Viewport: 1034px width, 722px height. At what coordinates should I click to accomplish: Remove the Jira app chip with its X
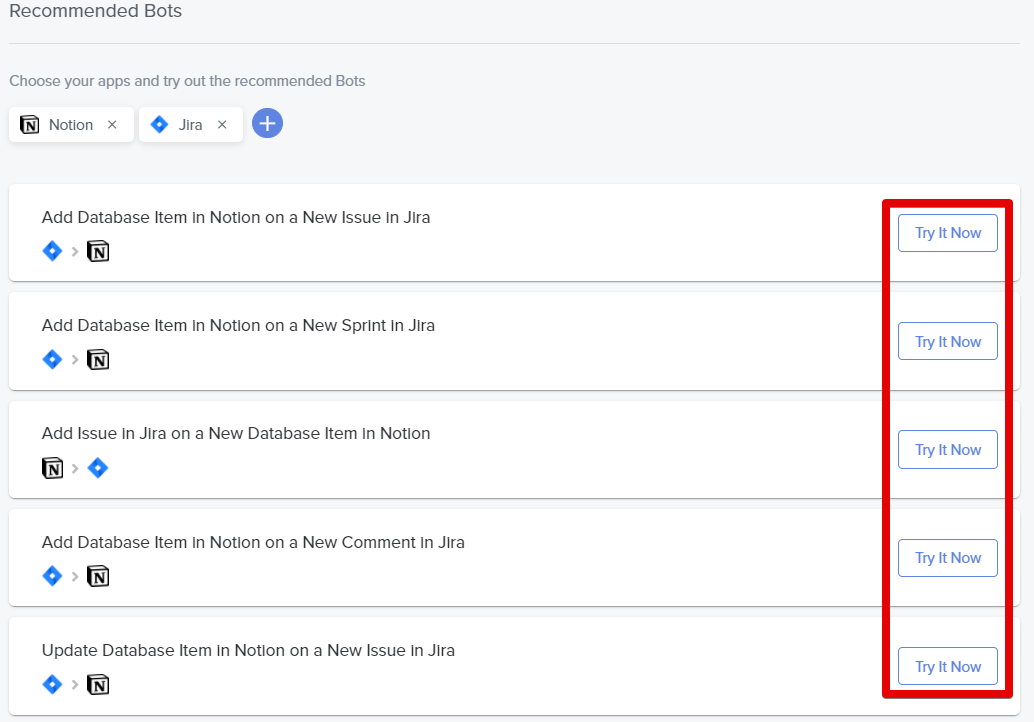tap(222, 125)
